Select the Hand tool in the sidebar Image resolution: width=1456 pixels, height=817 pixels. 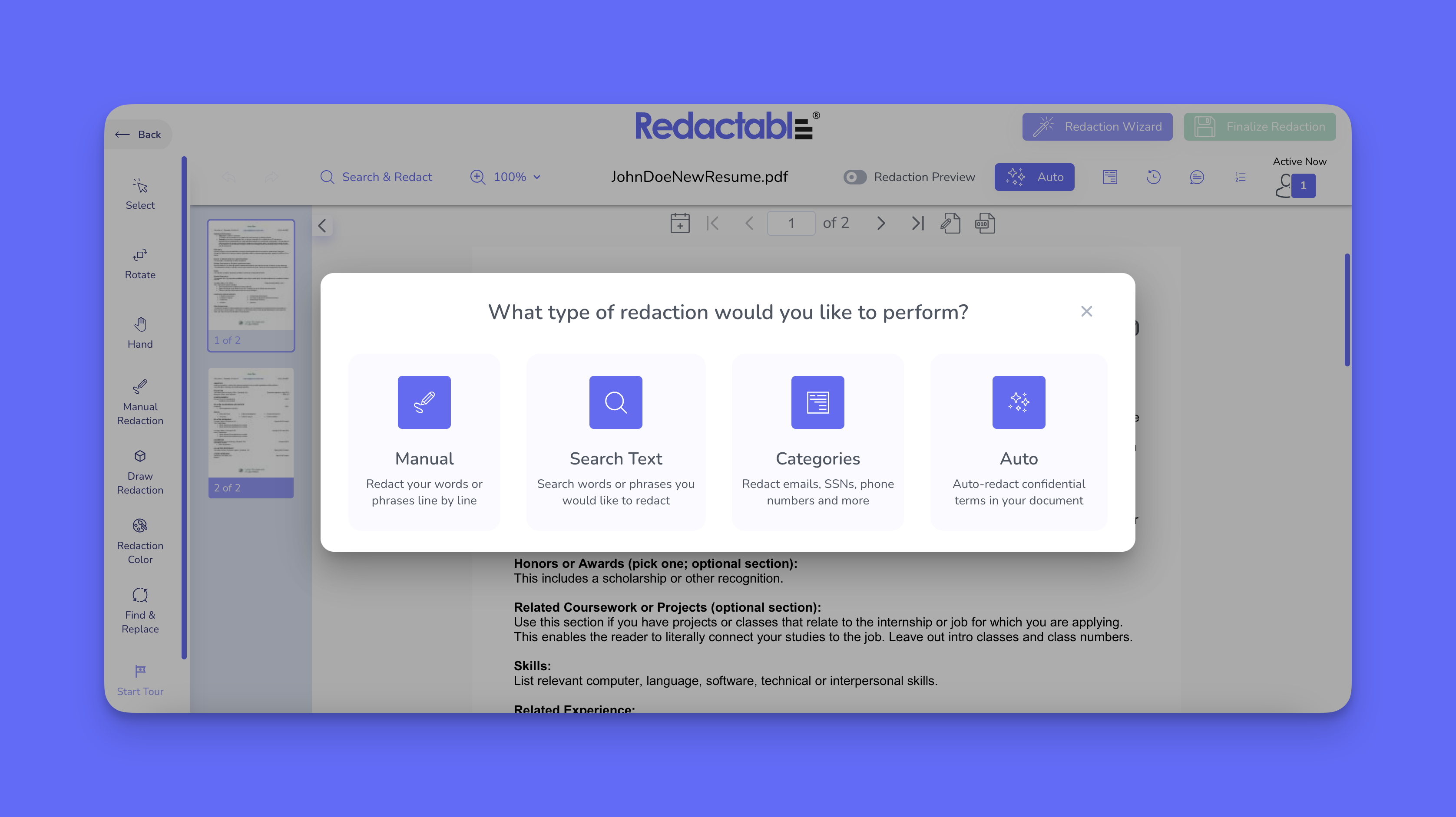coord(140,332)
